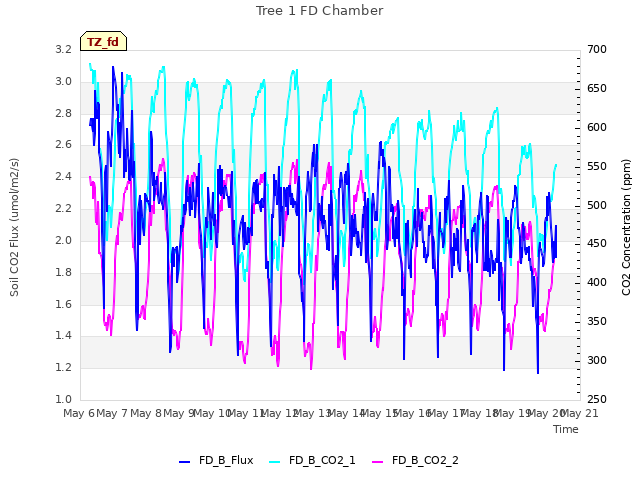Click the magenta FD_B_CO2_2 legend swatch
Image resolution: width=640 pixels, height=480 pixels.
tap(378, 462)
